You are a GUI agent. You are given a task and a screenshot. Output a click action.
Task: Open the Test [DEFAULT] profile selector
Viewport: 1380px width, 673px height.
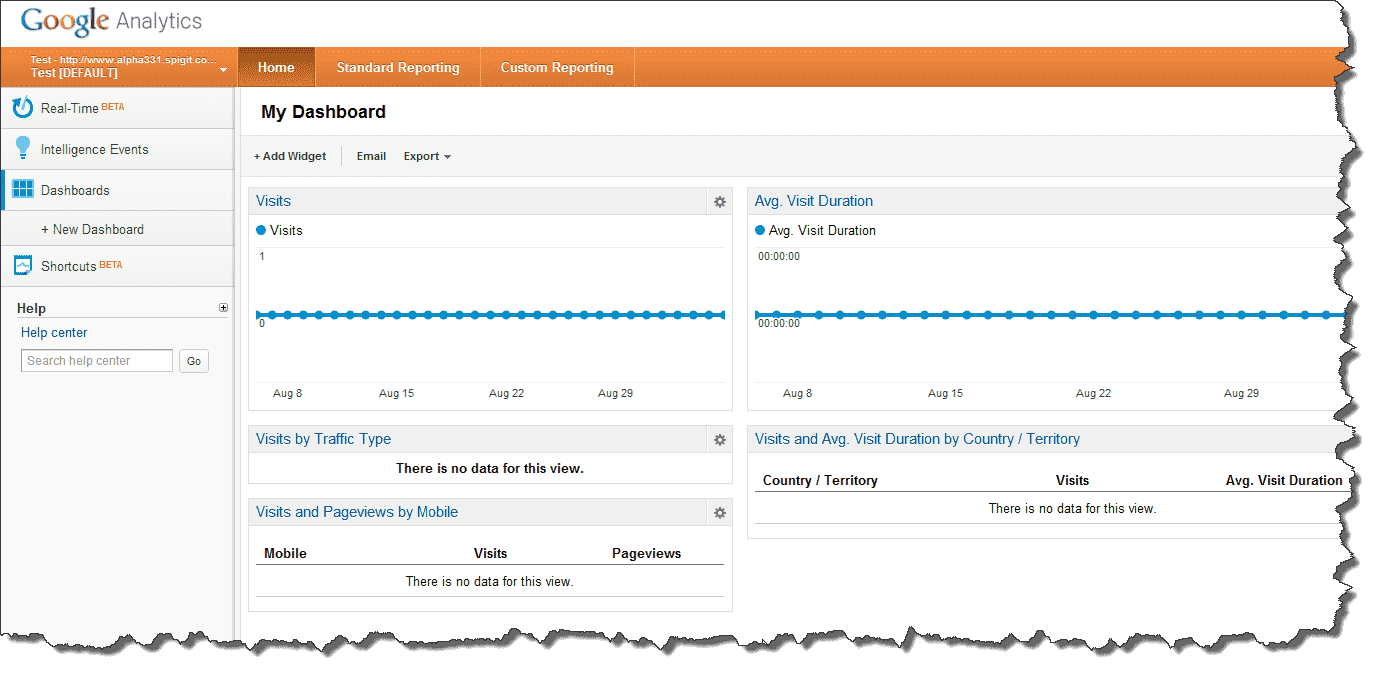(x=126, y=67)
